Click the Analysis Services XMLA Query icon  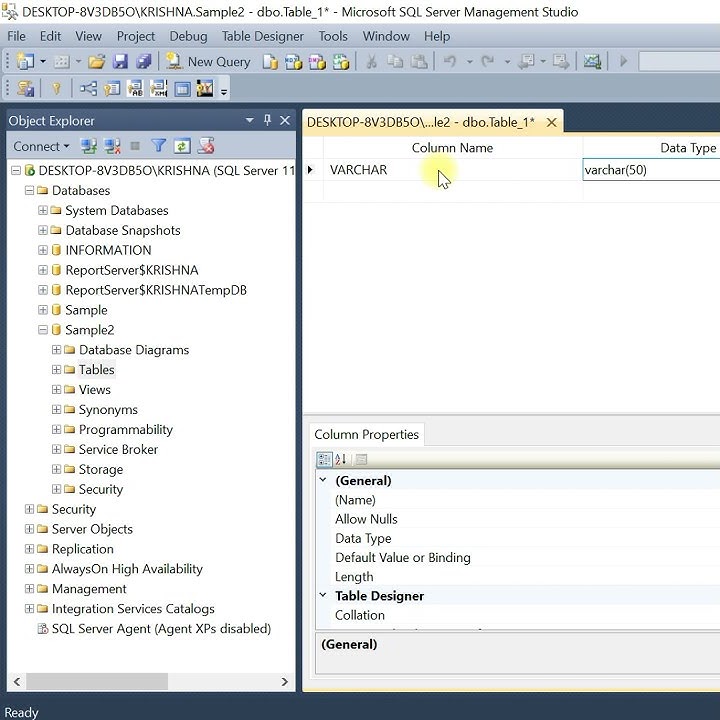coord(341,62)
